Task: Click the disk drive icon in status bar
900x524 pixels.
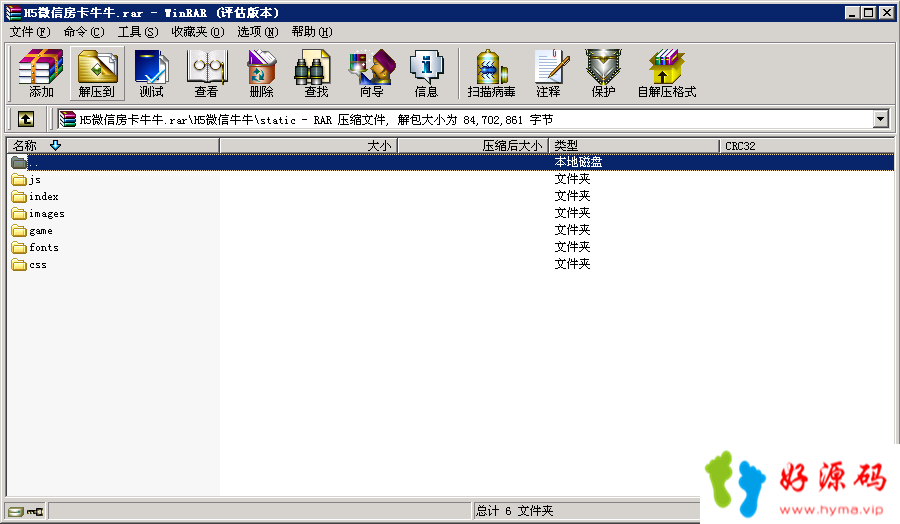Action: point(16,511)
